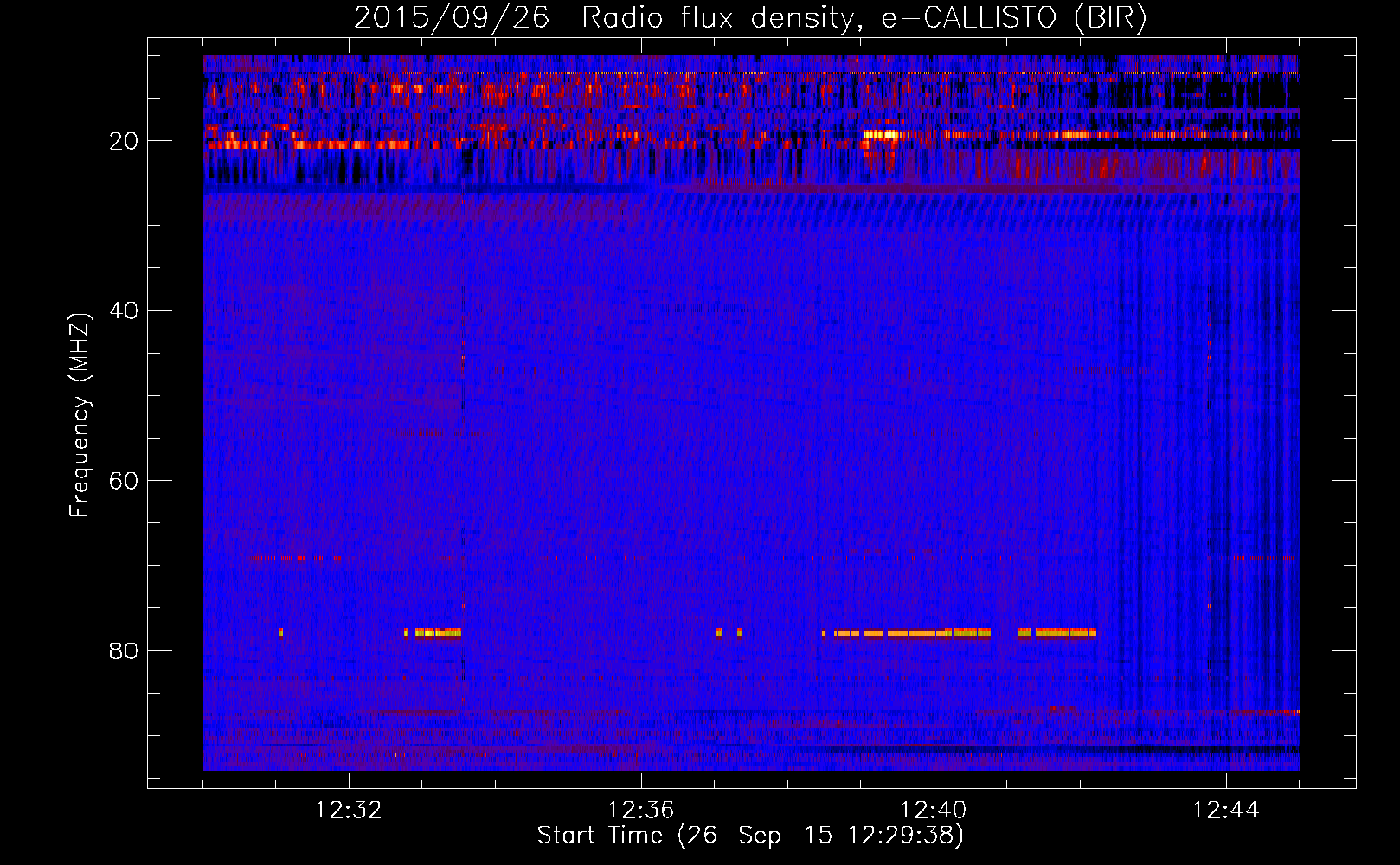Click the '12:44' time tick label
Image resolution: width=1400 pixels, height=865 pixels.
click(1226, 811)
